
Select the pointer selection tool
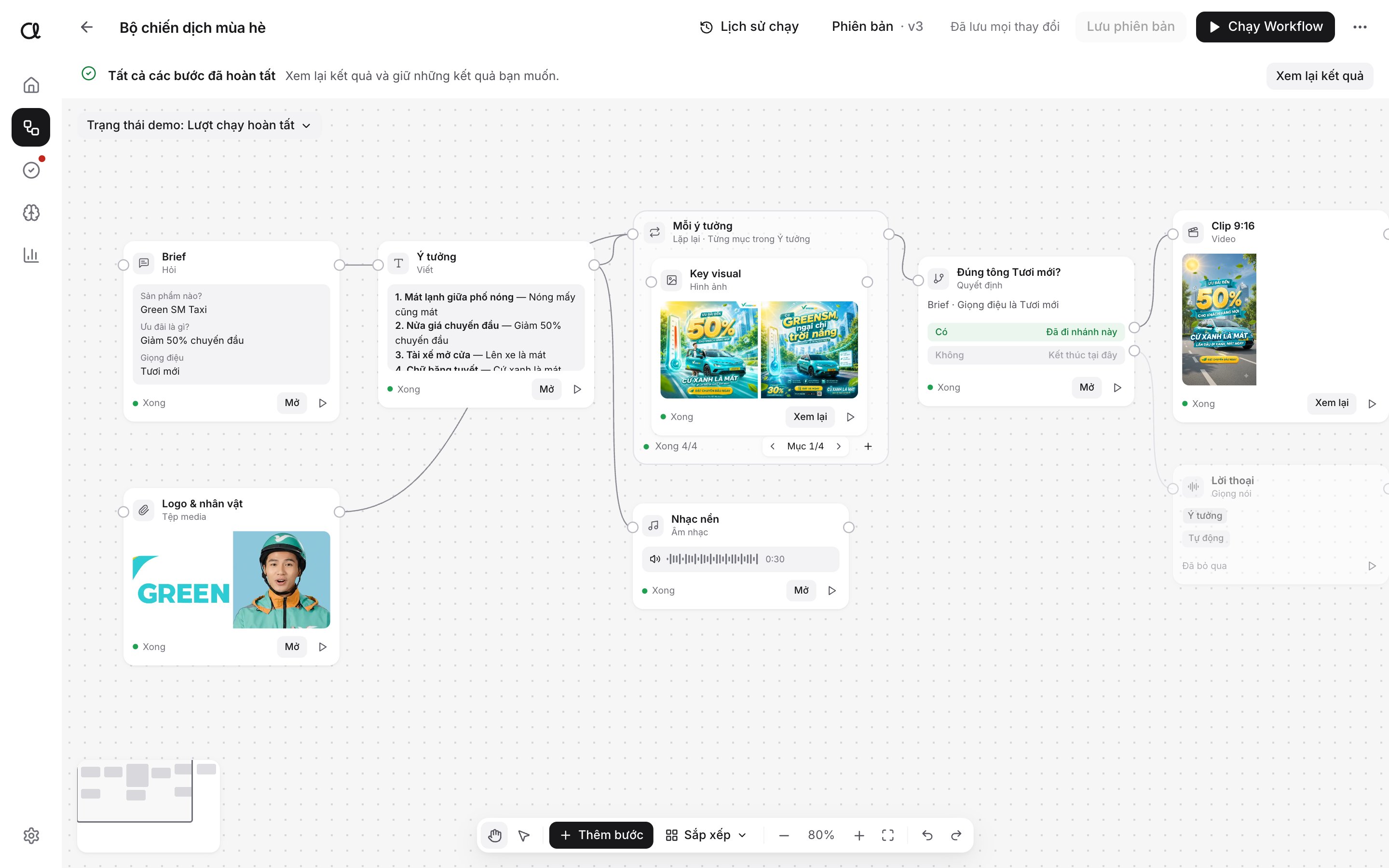pyautogui.click(x=524, y=835)
